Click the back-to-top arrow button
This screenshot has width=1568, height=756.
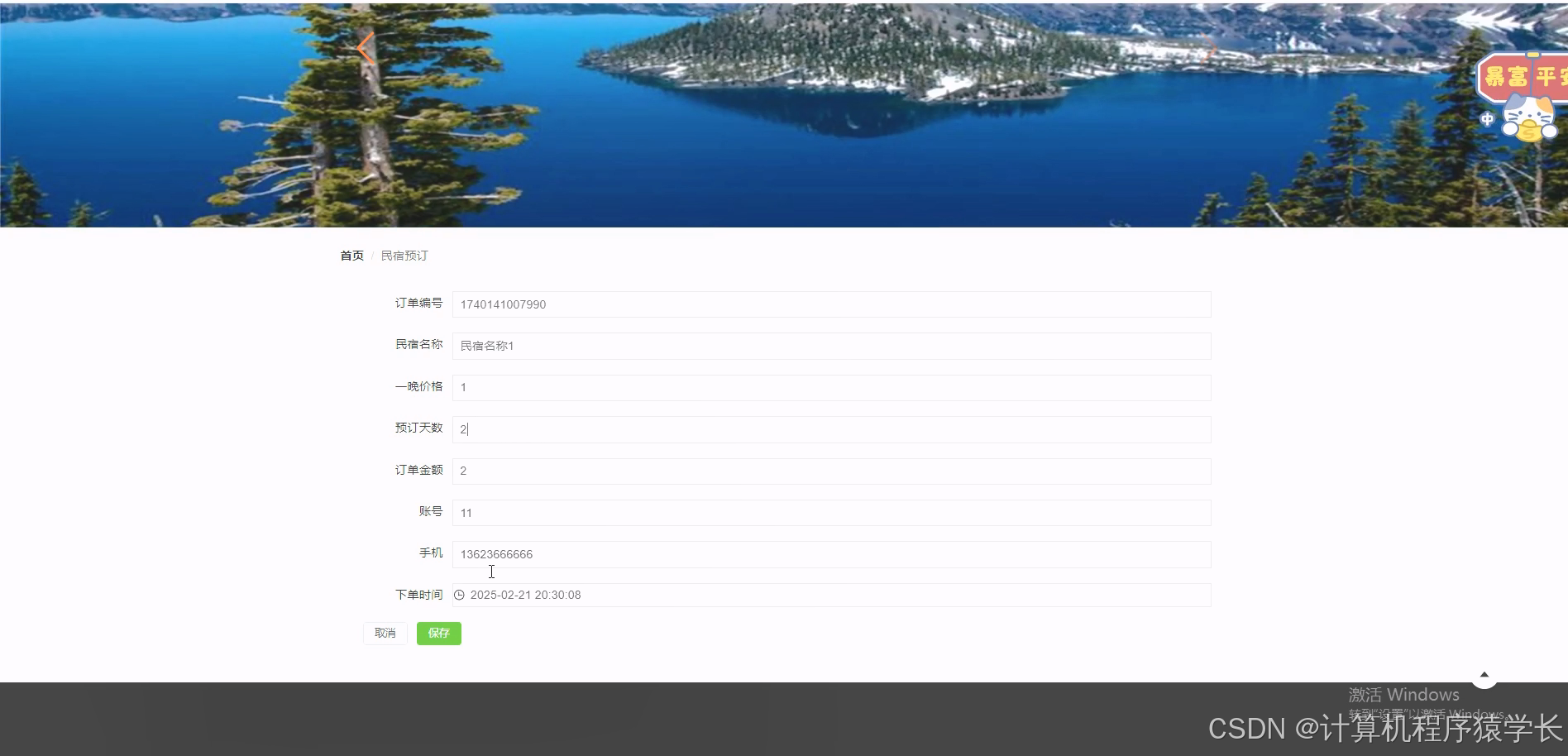click(1484, 675)
